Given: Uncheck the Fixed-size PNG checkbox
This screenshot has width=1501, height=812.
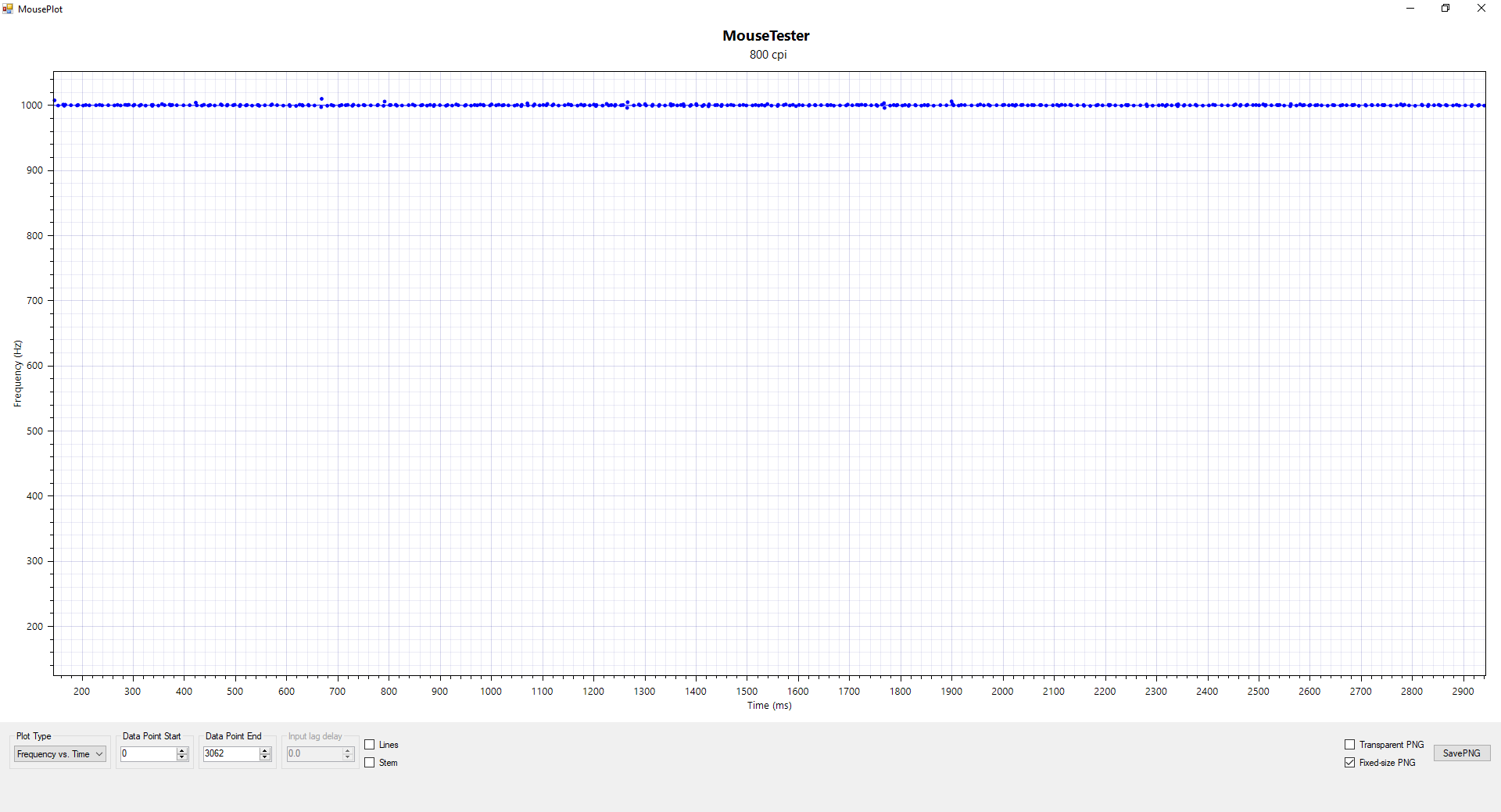Looking at the screenshot, I should pos(1349,763).
